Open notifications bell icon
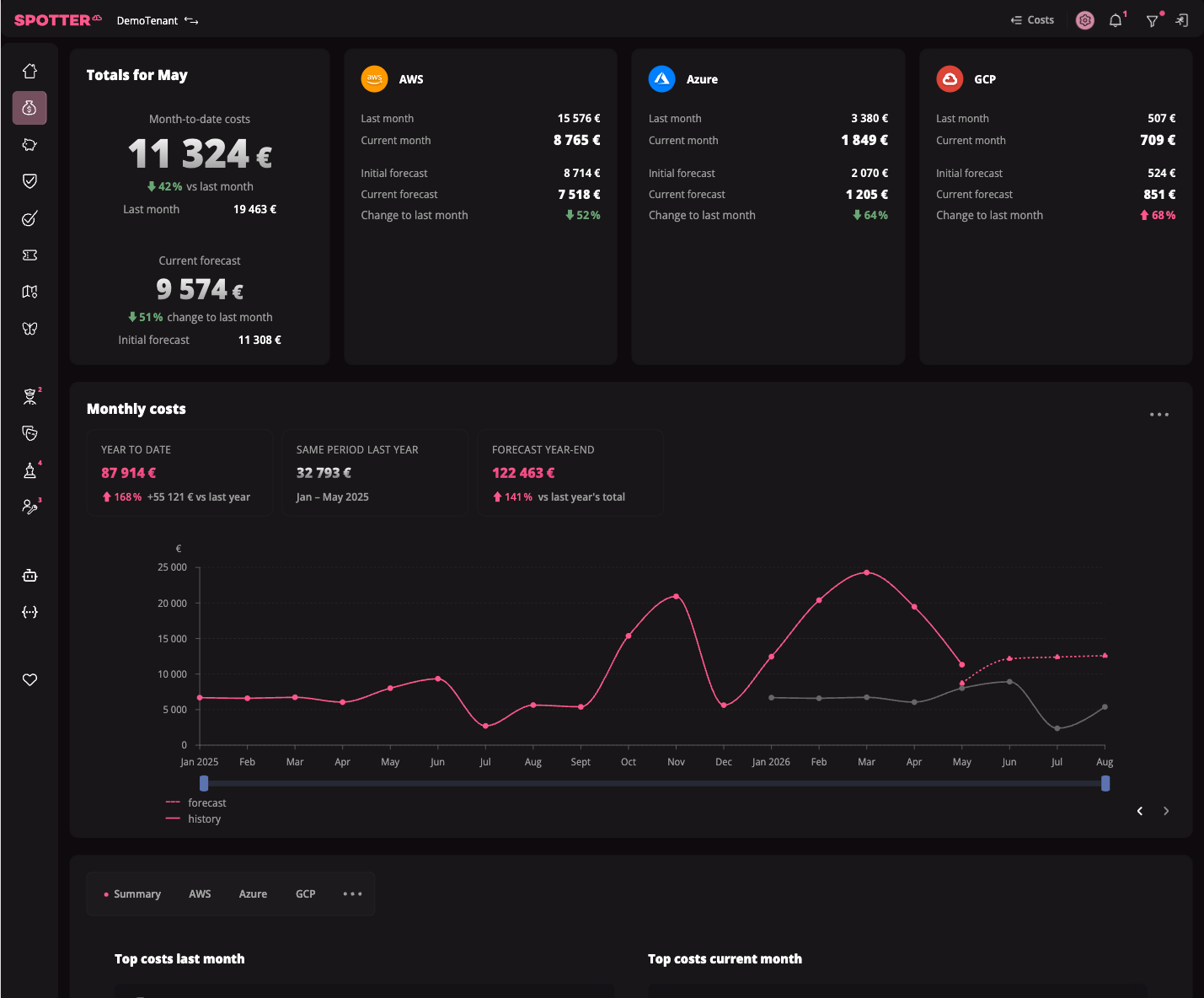Screen dimensions: 1204x998 (x=1116, y=20)
